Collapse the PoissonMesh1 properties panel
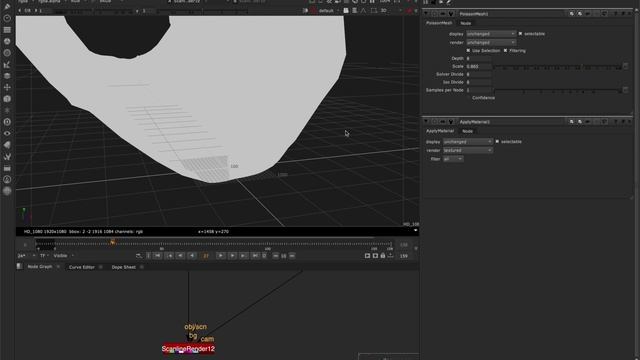This screenshot has height=360, width=640. tap(426, 14)
